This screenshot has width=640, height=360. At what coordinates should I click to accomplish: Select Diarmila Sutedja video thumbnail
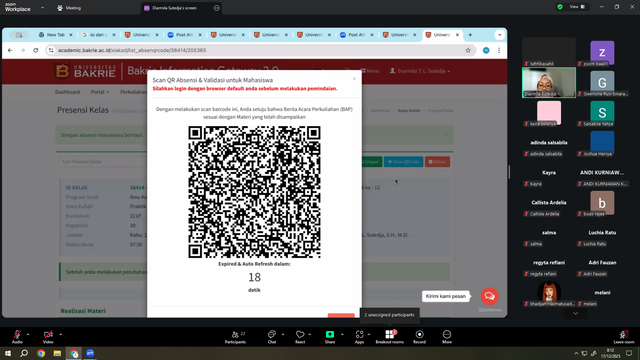coord(549,83)
